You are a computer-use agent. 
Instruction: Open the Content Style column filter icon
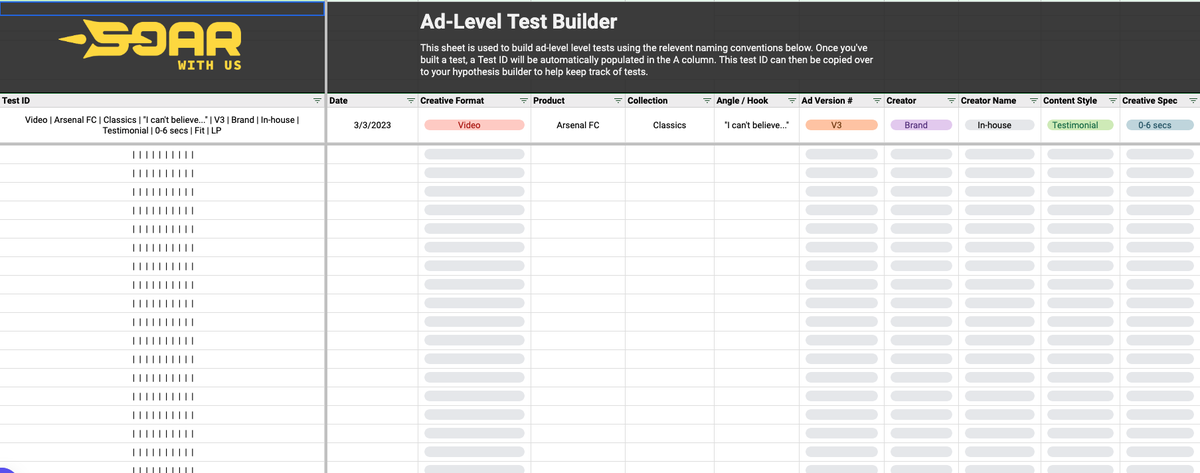click(1113, 101)
